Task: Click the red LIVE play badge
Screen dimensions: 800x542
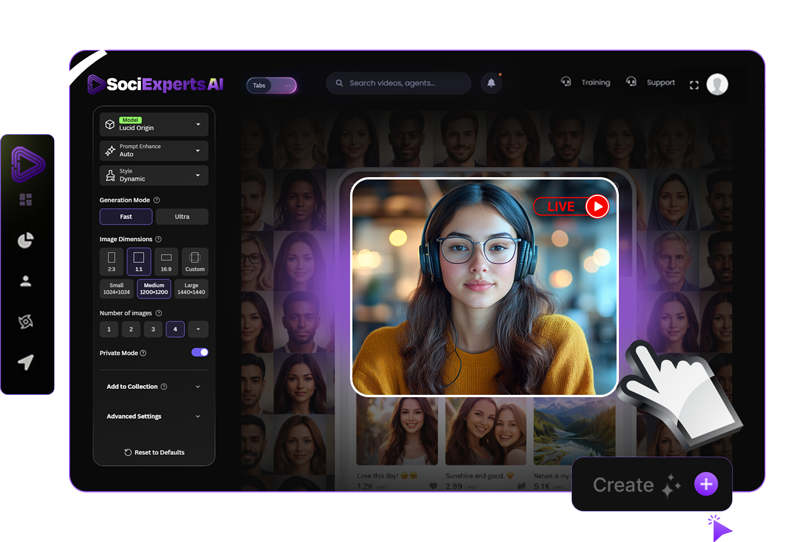Action: pos(572,206)
